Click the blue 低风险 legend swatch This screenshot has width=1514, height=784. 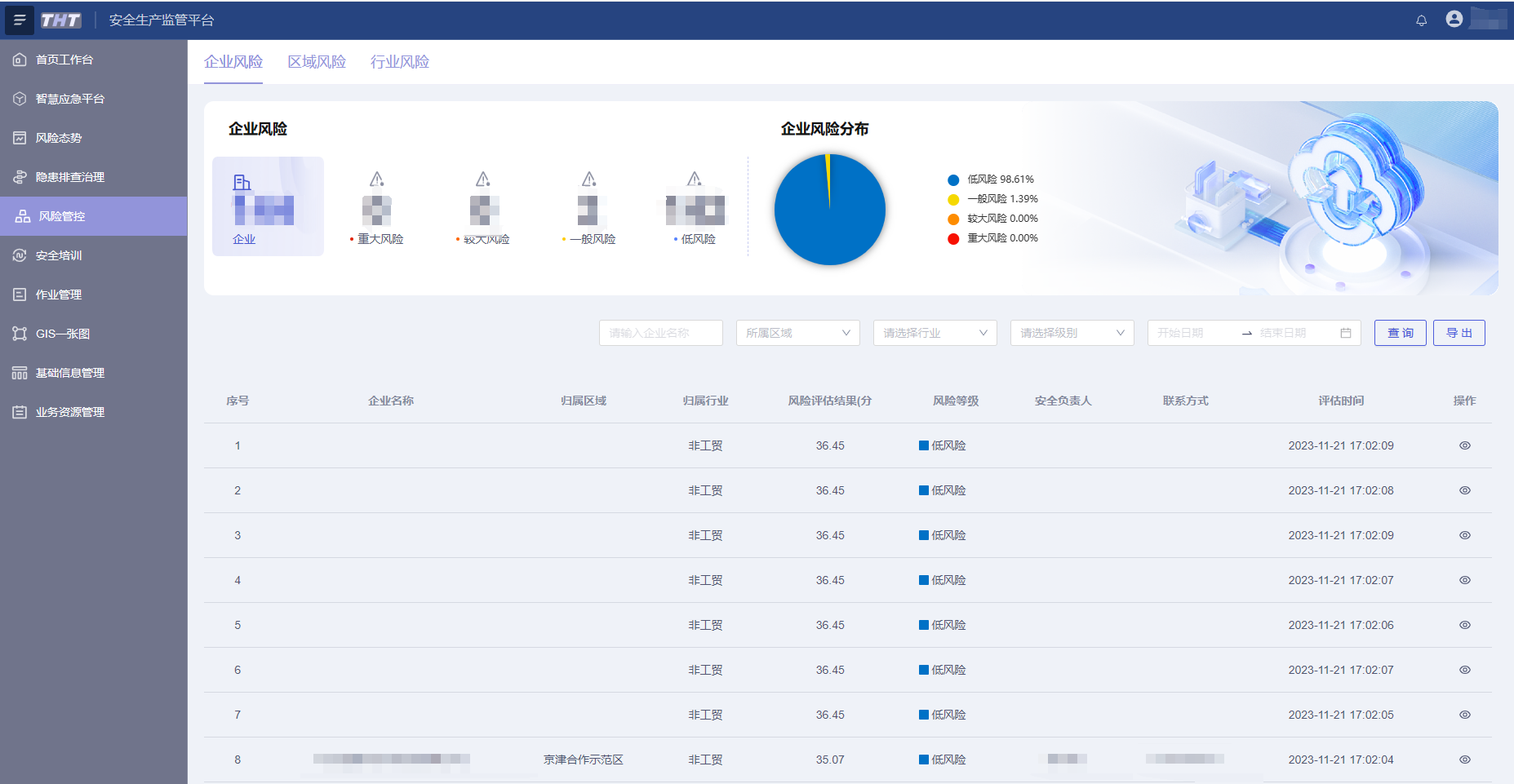pyautogui.click(x=952, y=179)
